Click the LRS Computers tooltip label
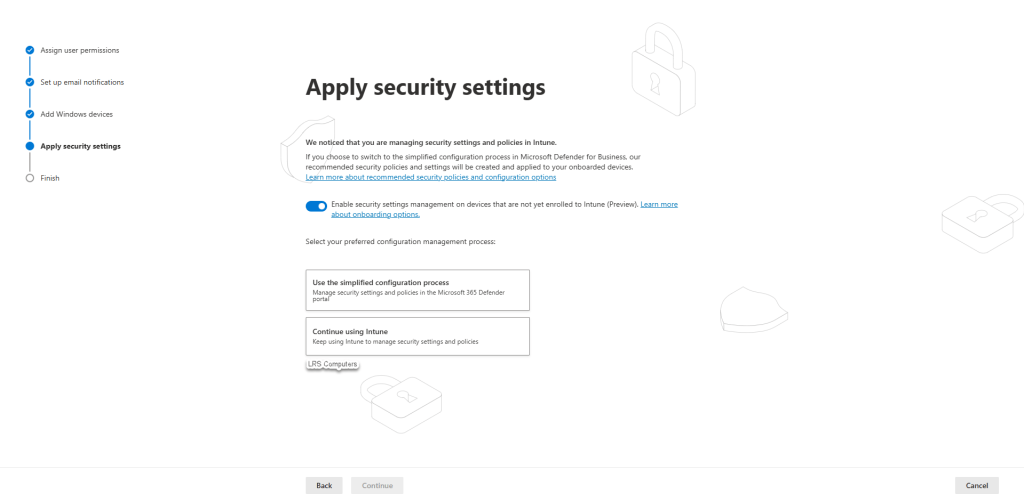Screen dimensions: 1024x502 (x=332, y=364)
